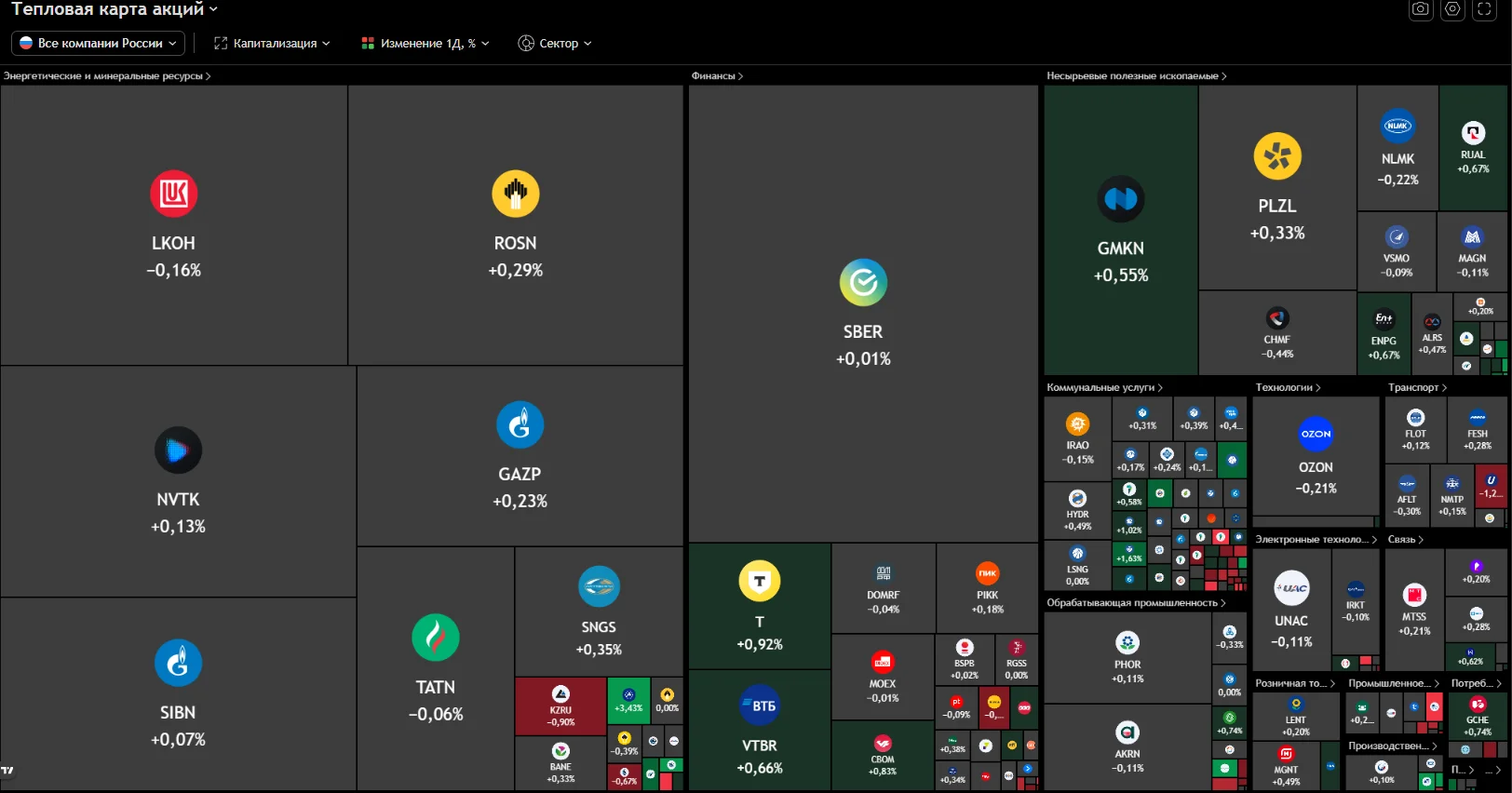Click the NLMK logo
The image size is (1512, 793).
(x=1397, y=126)
